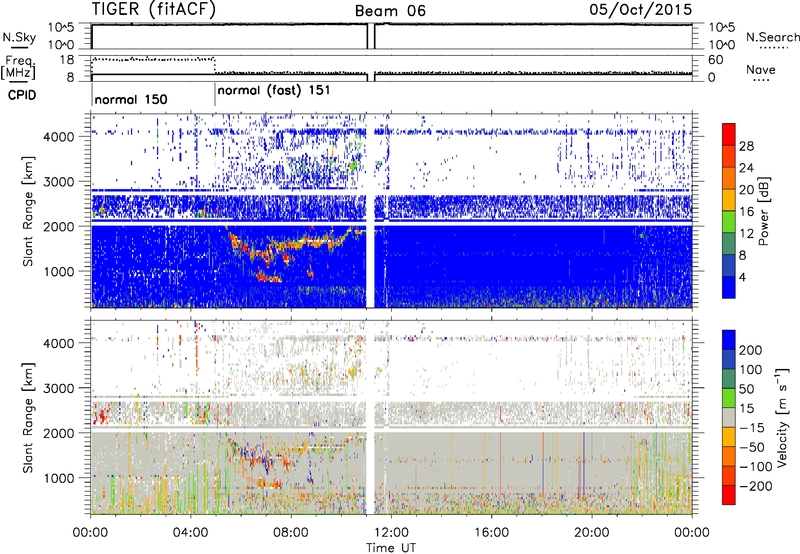Click the '20' Power colorbar tick
The height and width of the screenshot is (554, 800).
[x=746, y=190]
